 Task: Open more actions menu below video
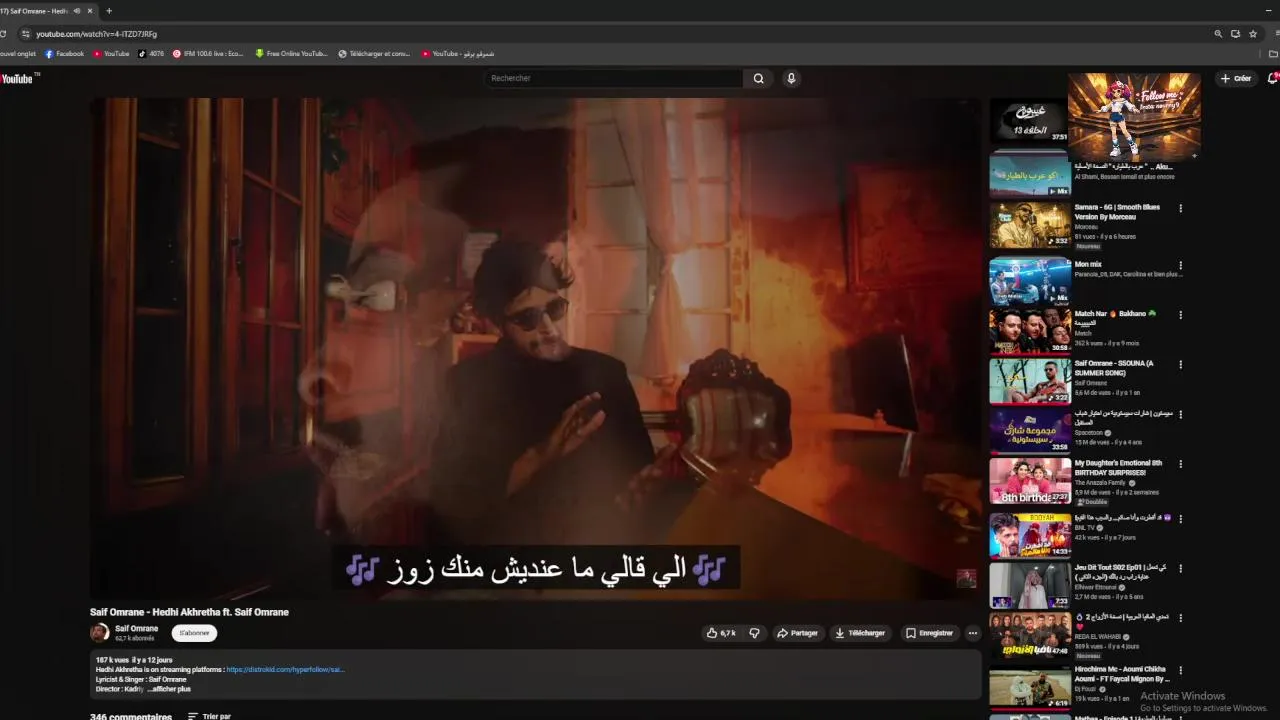(x=972, y=633)
